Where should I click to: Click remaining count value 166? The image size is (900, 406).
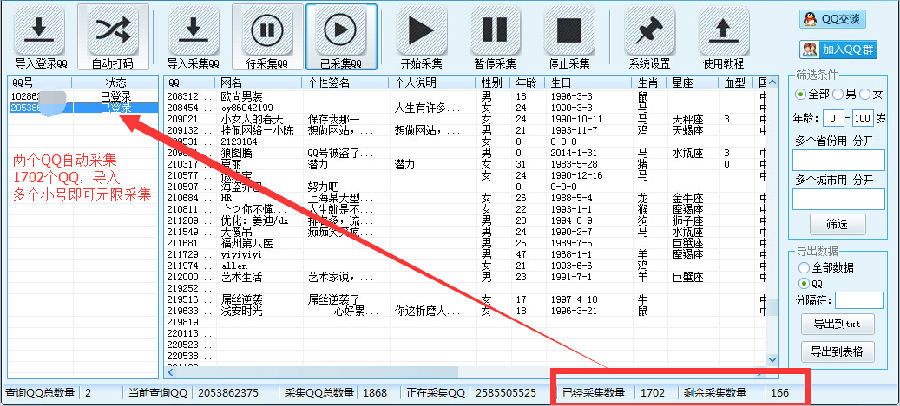coord(780,393)
